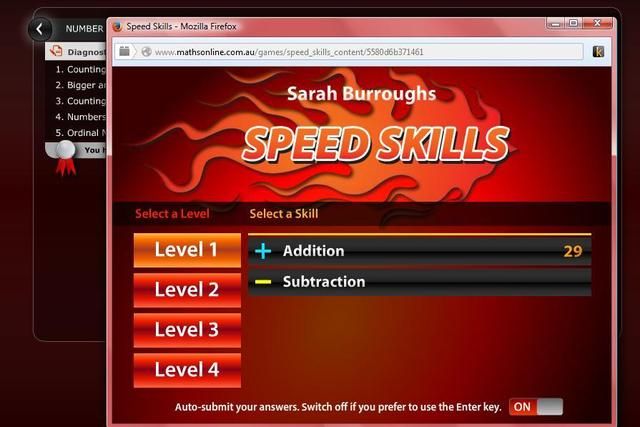Open the Subtraction skill
This screenshot has width=640, height=427.
click(x=420, y=282)
